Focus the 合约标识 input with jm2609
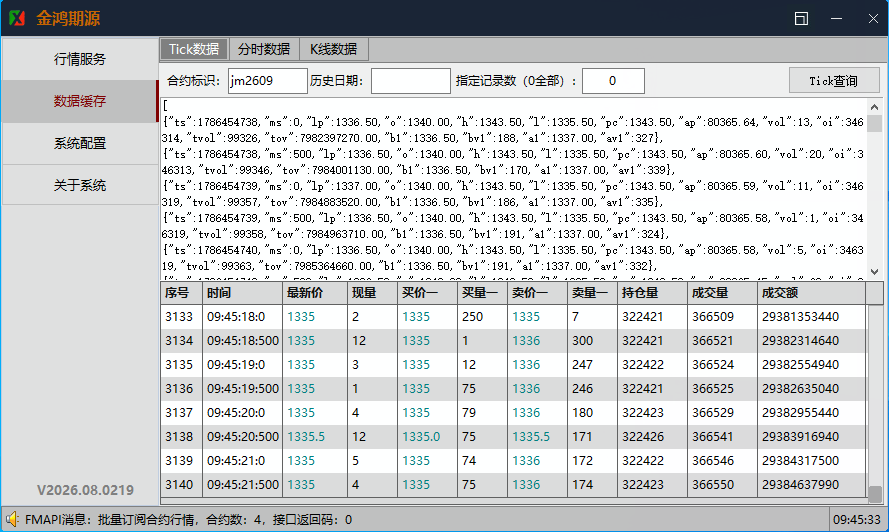 point(268,81)
